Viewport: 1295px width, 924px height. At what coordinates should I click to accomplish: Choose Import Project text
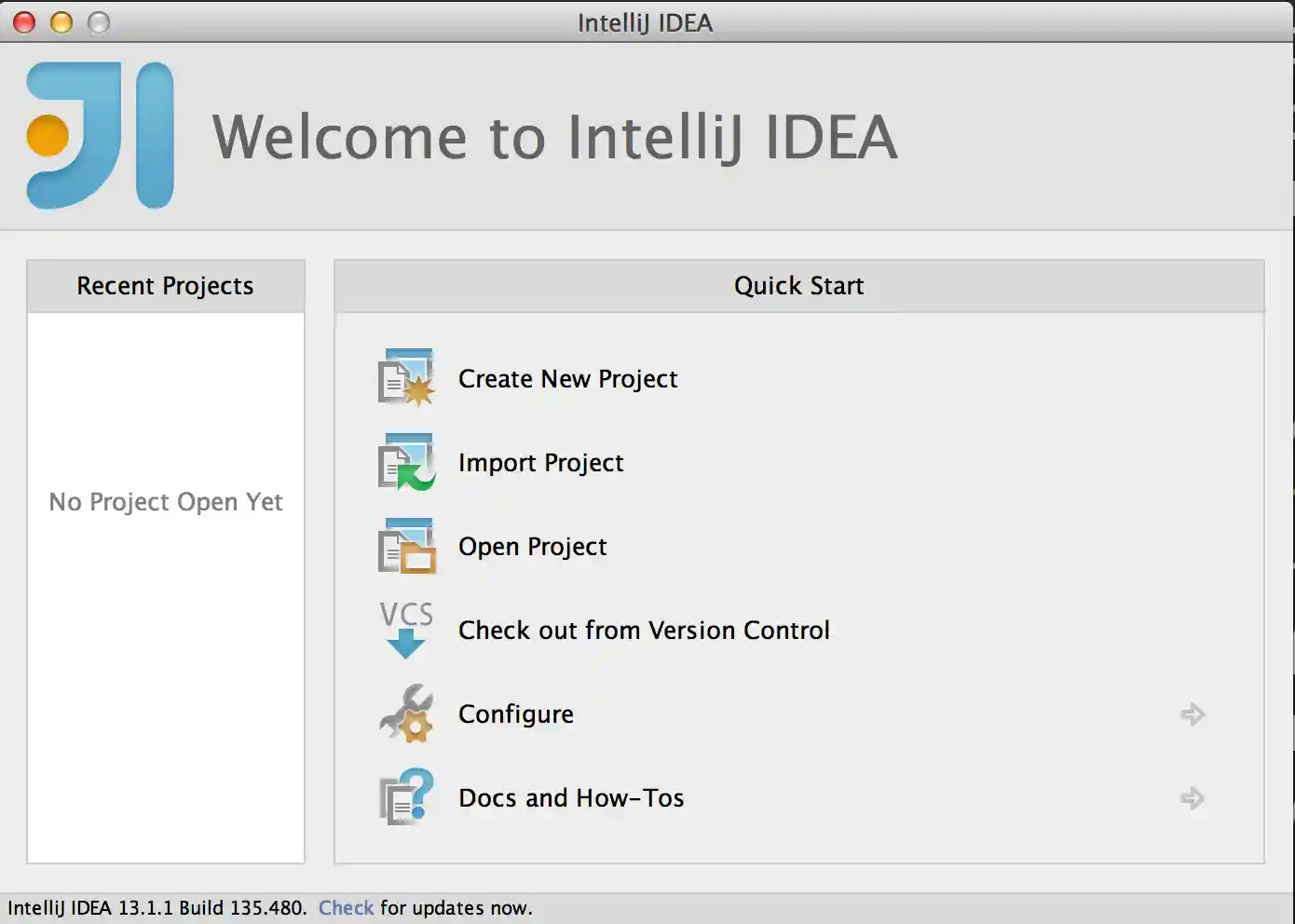pyautogui.click(x=540, y=463)
